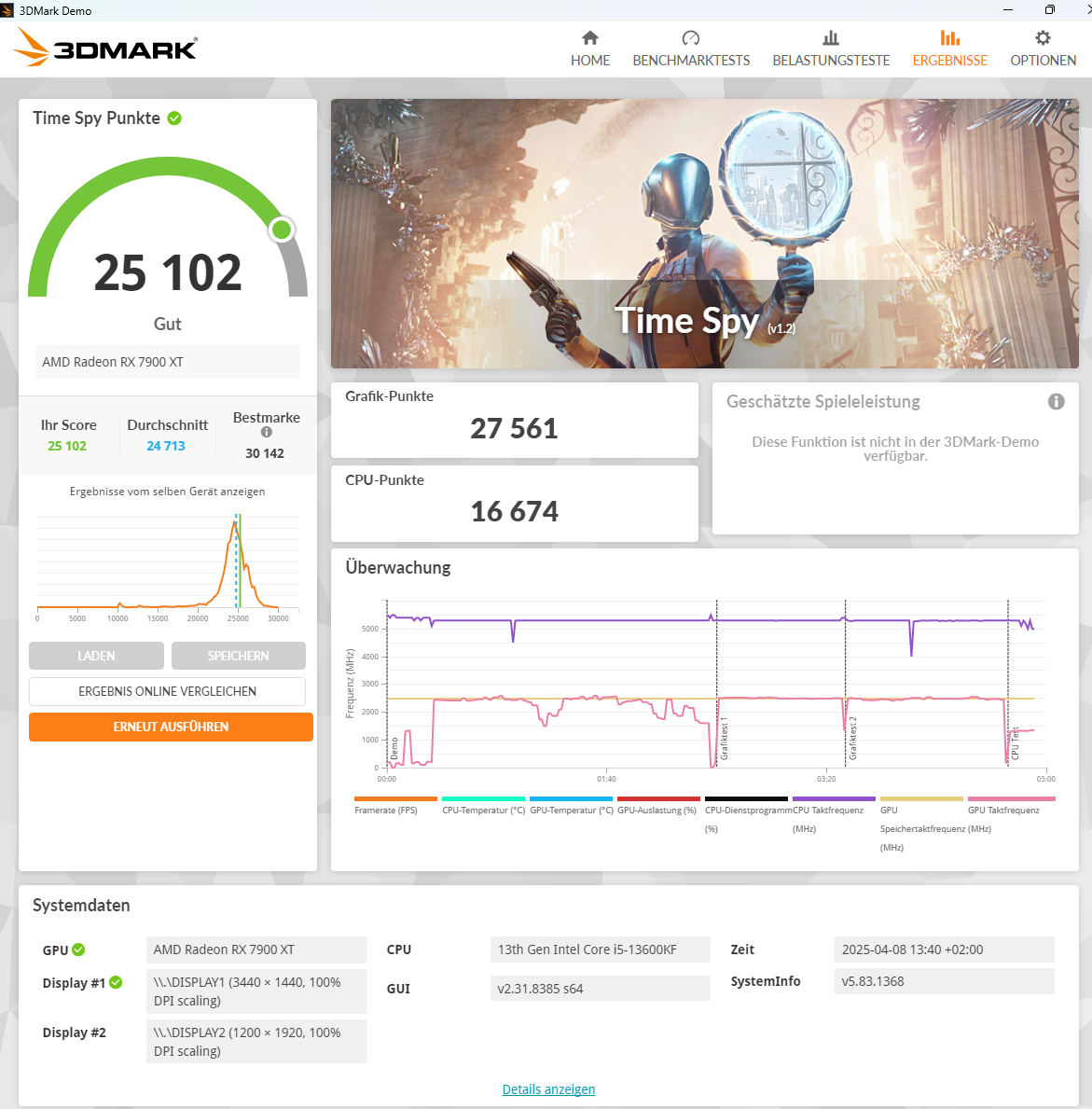
Task: Restore down the 3DMark Demo window
Action: coord(1049,10)
